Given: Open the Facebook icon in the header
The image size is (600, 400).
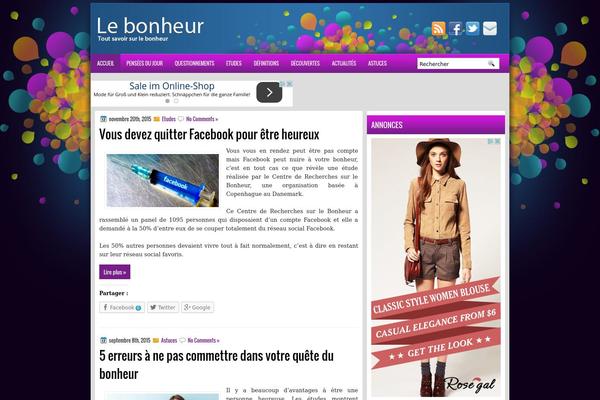Looking at the screenshot, I should point(455,28).
